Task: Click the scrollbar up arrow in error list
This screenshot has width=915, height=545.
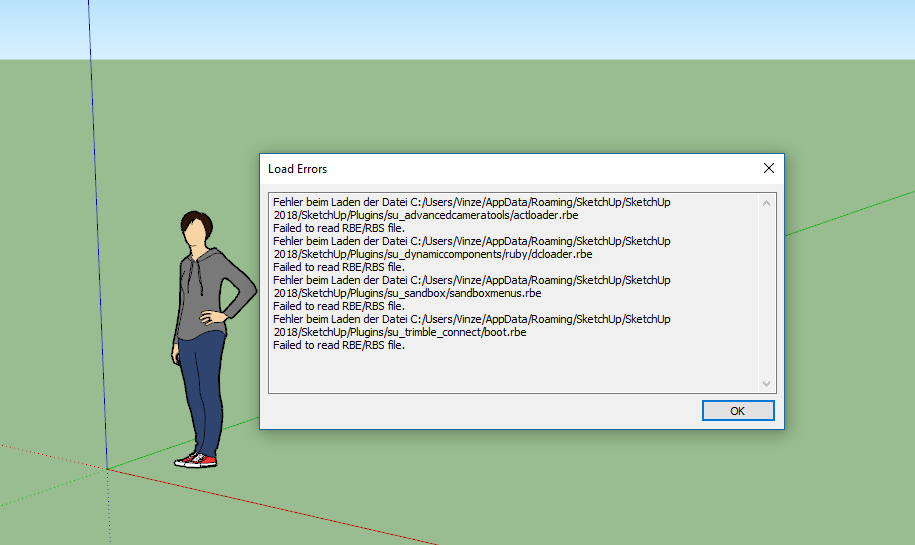Action: point(767,203)
